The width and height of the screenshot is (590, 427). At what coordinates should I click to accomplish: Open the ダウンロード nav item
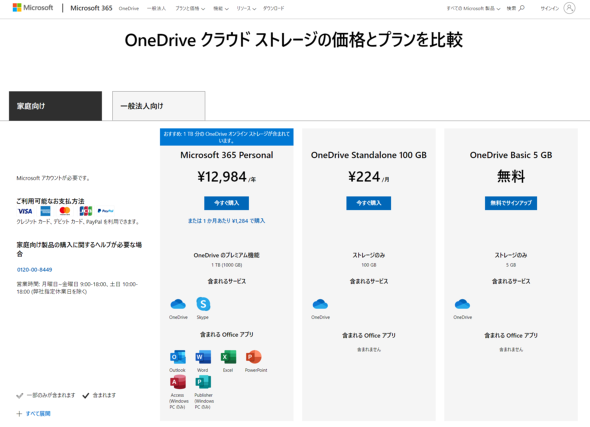[274, 8]
